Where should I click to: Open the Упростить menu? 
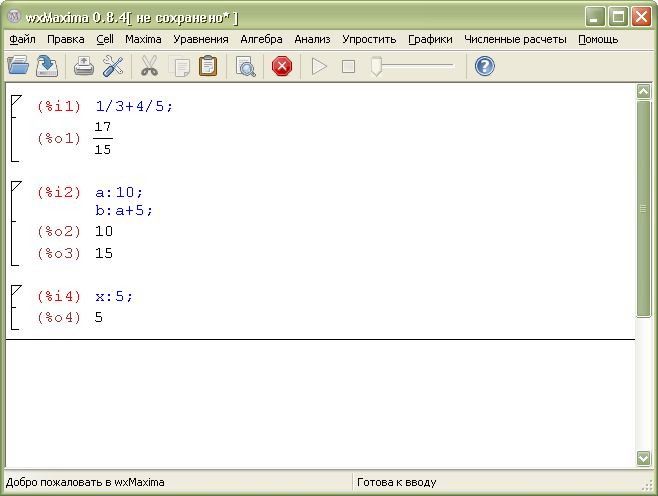click(x=369, y=39)
